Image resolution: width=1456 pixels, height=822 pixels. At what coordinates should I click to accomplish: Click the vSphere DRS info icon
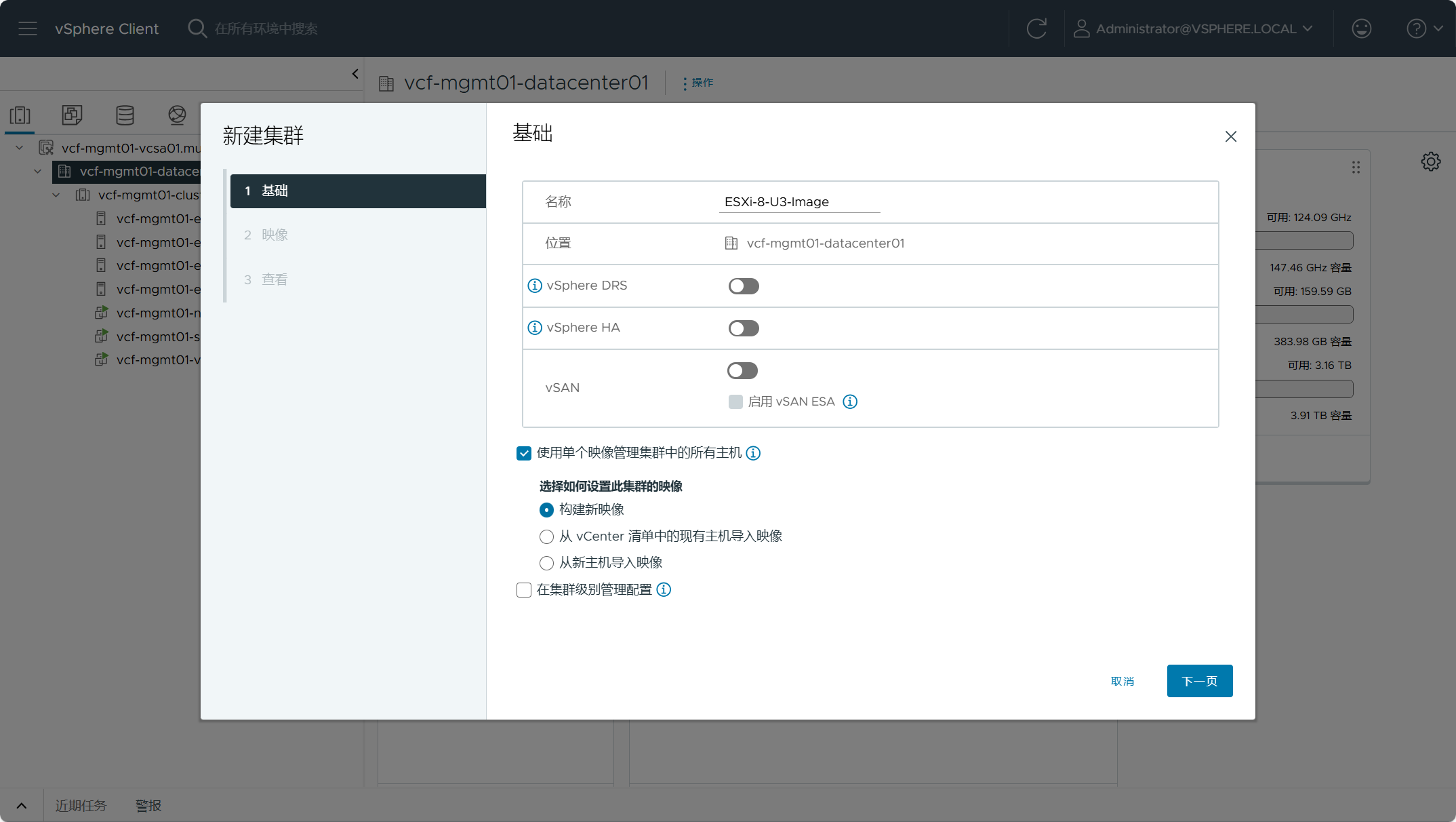(535, 286)
